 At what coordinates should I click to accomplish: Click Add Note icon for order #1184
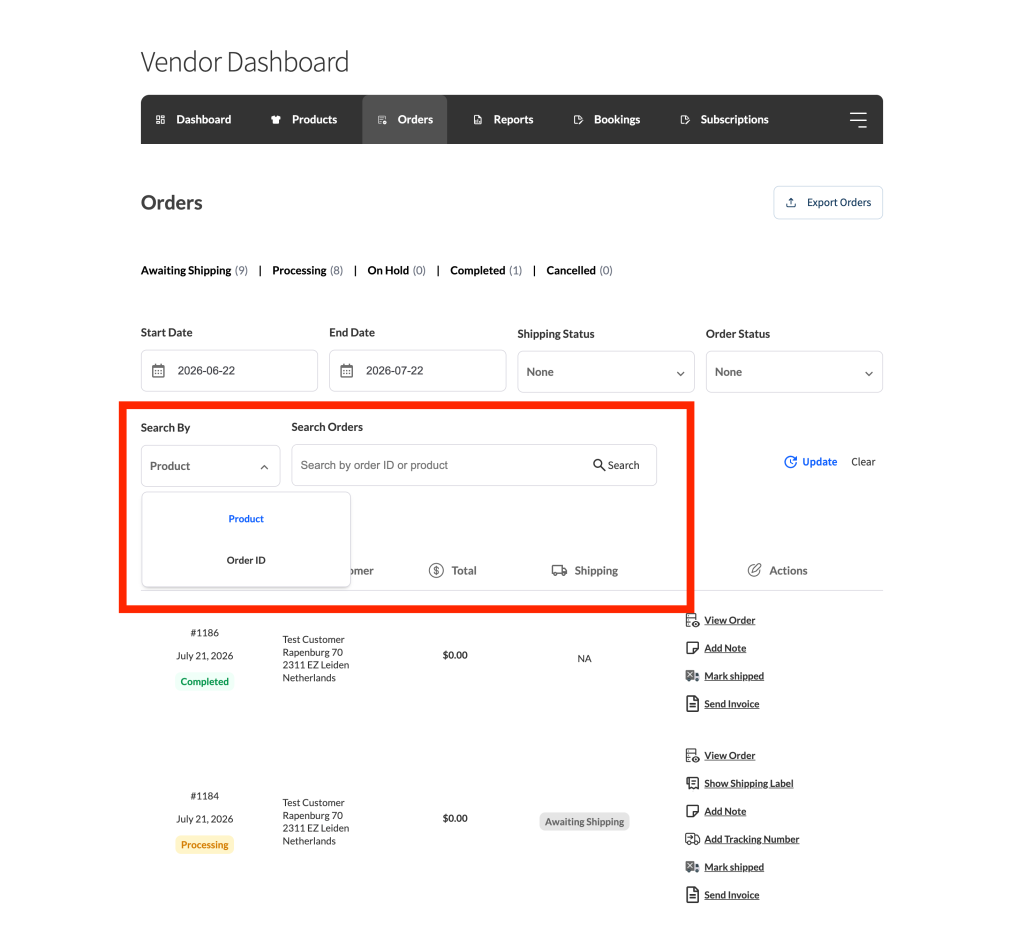point(692,811)
